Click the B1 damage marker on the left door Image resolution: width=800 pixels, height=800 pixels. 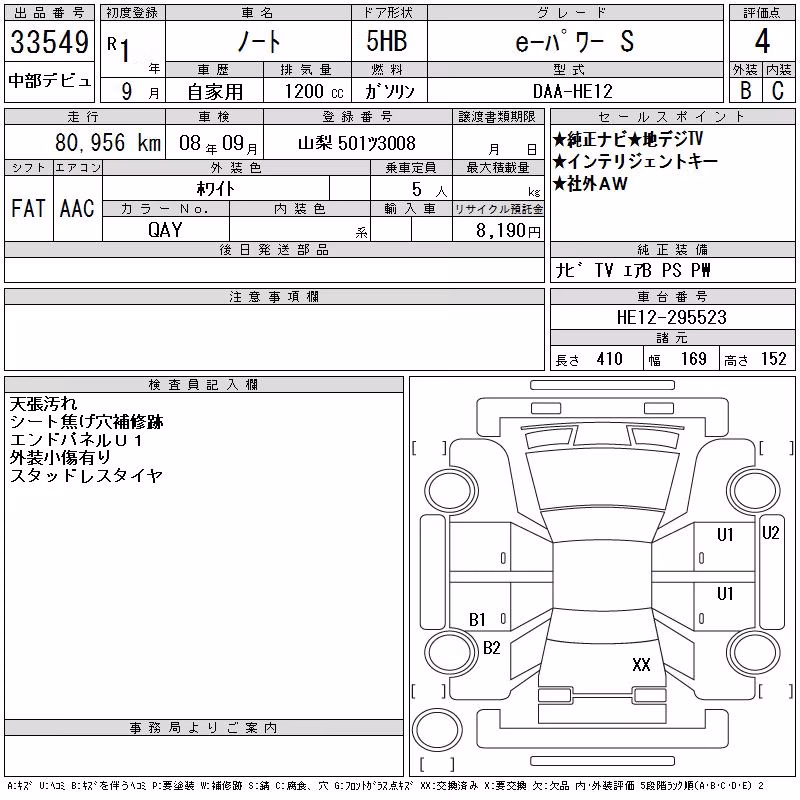tap(477, 620)
